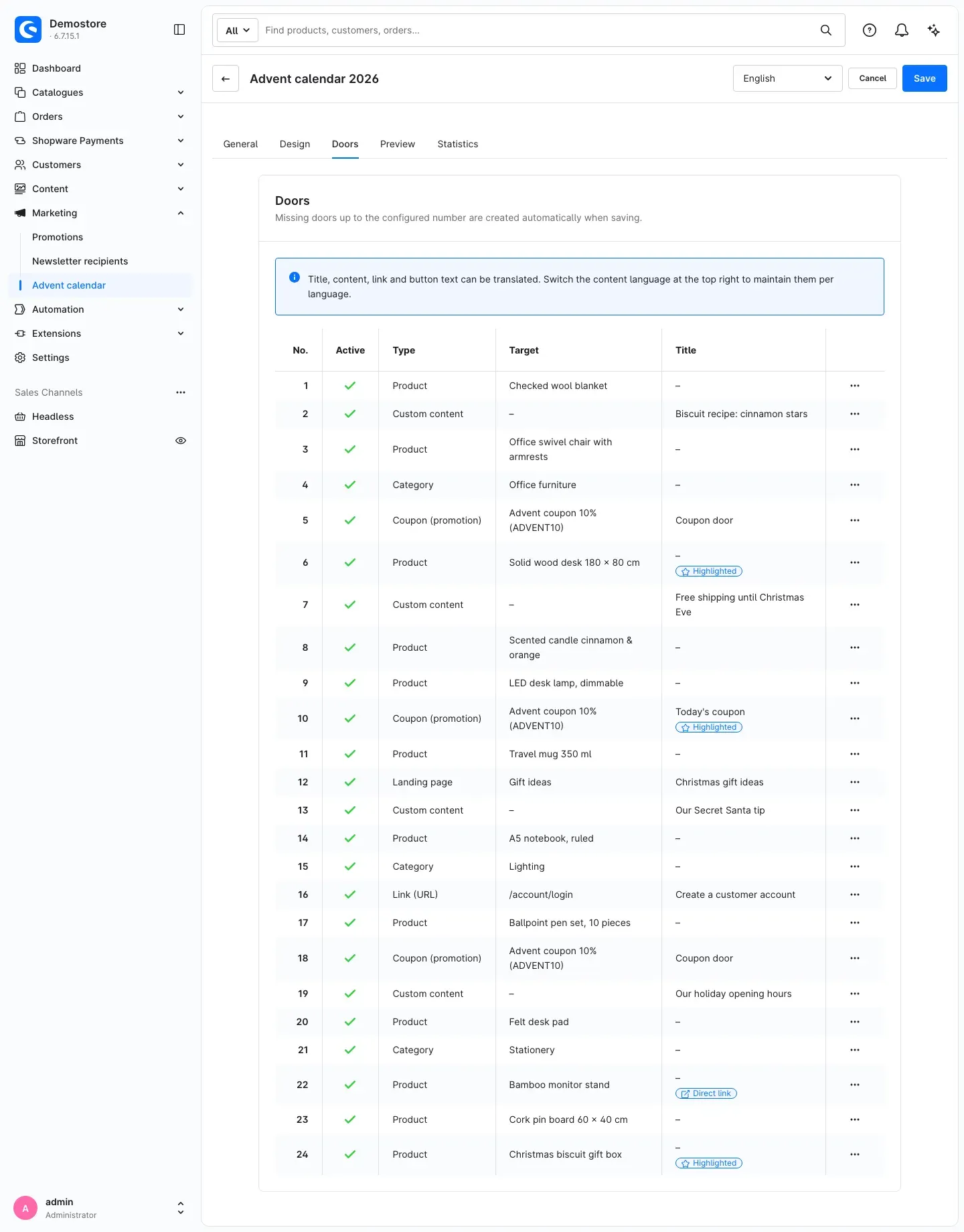Collapse the sidebar with the panel icon
Screen dimensions: 964x1232
click(179, 29)
